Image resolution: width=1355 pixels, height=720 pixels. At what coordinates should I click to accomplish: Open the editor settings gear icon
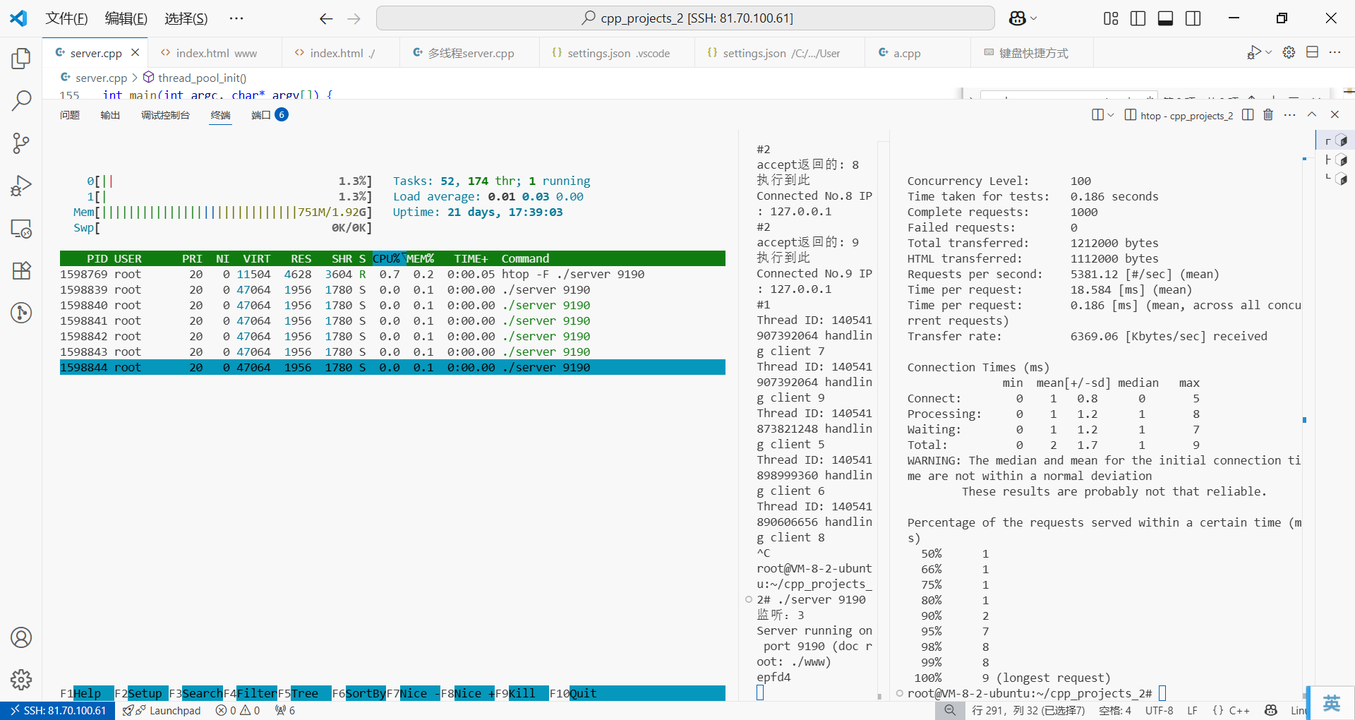(x=1289, y=53)
